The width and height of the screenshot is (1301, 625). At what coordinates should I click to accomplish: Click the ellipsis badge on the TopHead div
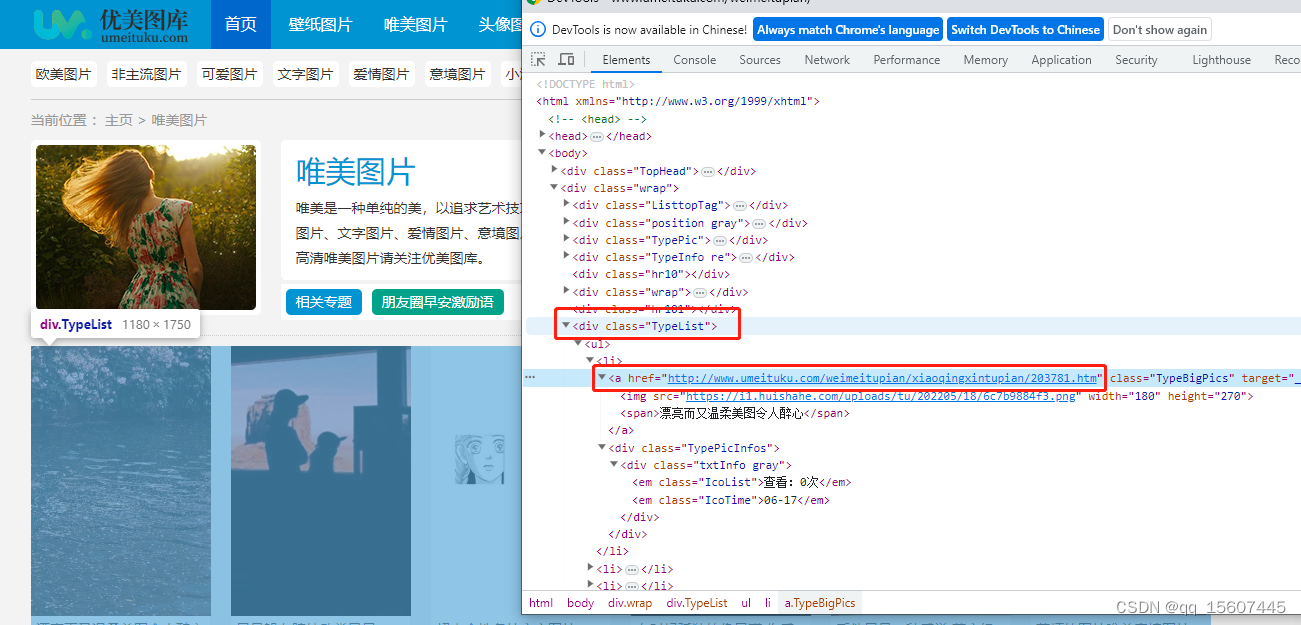pos(708,171)
